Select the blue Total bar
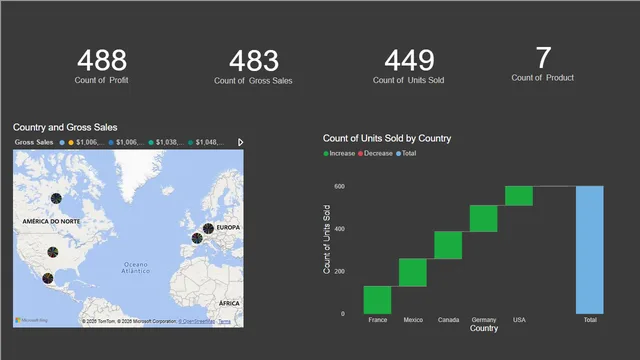This screenshot has height=360, width=640. [590, 250]
